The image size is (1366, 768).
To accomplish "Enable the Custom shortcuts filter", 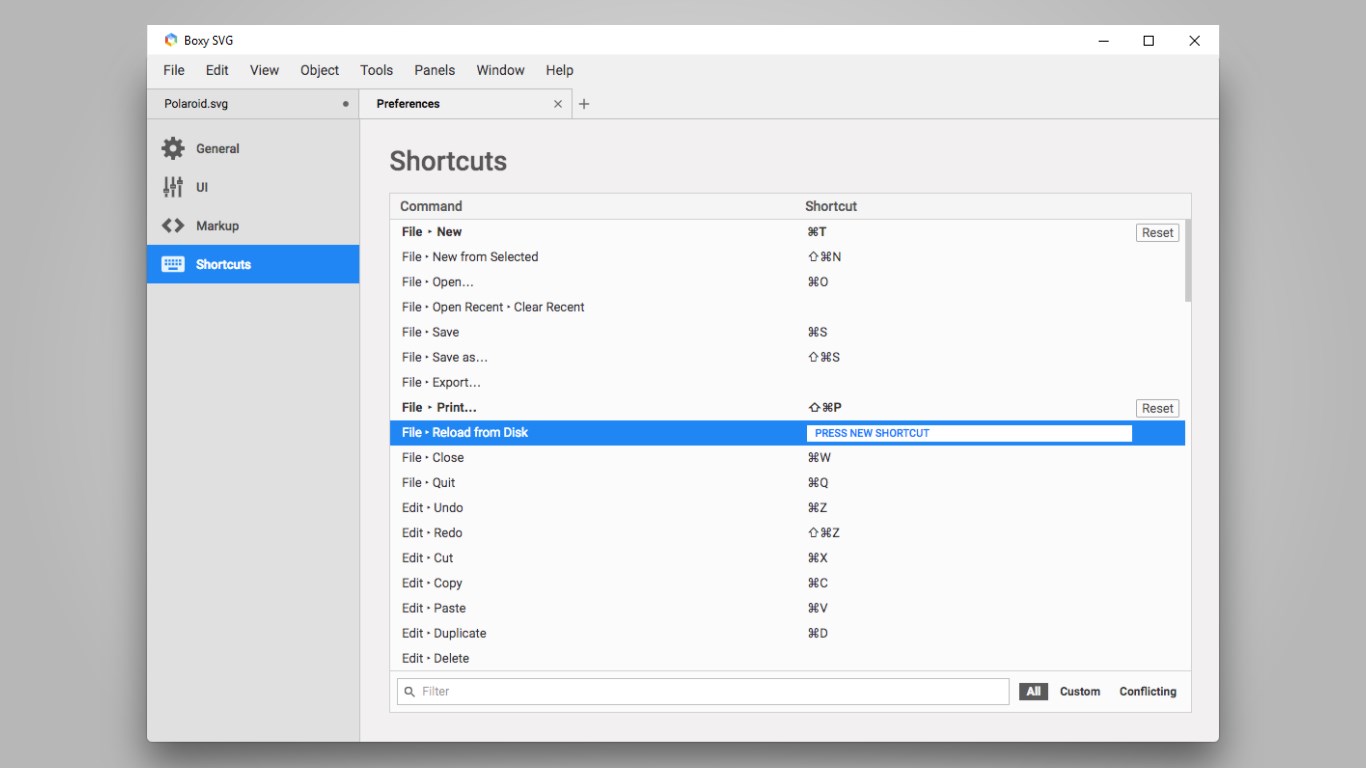I will (x=1080, y=691).
